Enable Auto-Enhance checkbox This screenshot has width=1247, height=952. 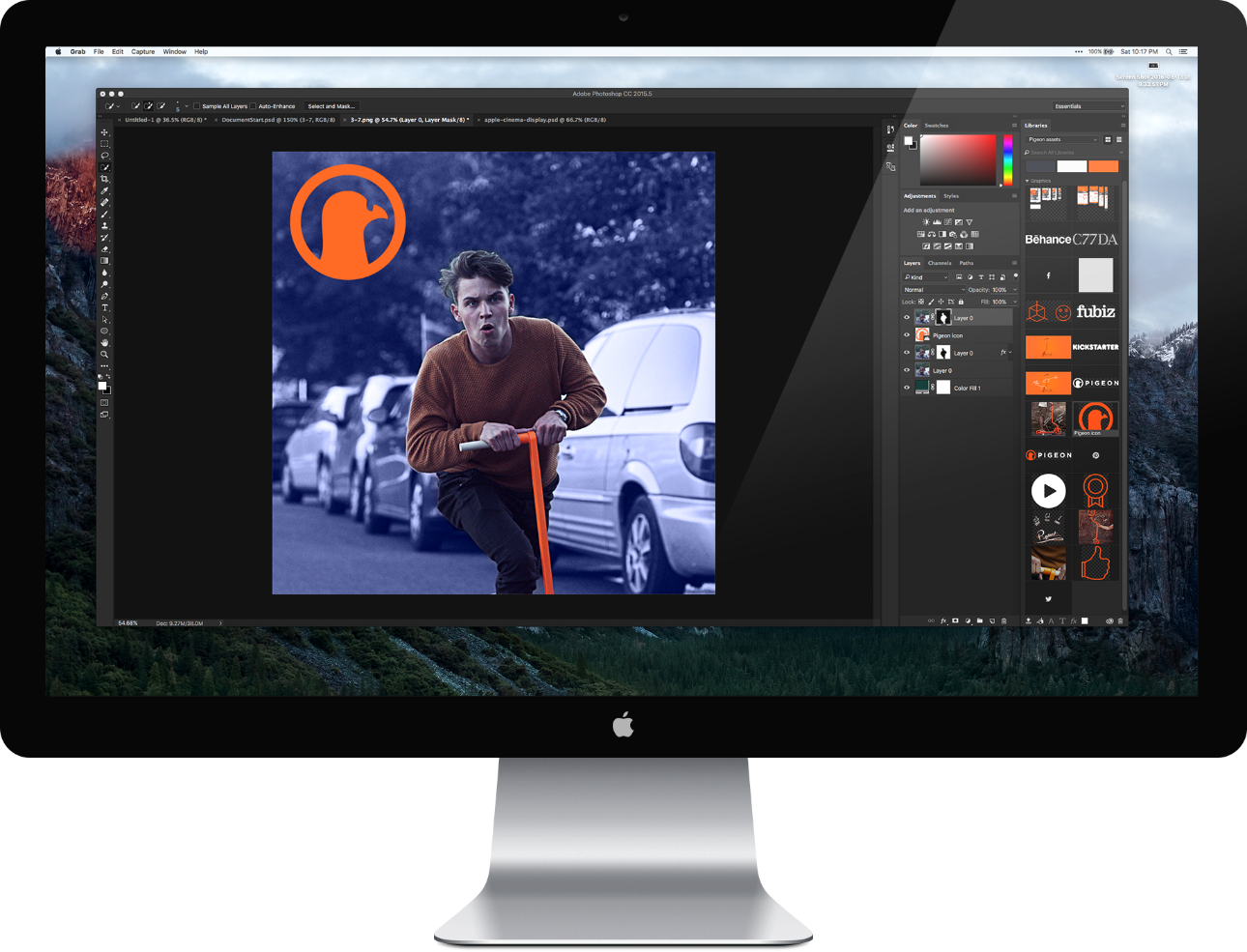coord(253,106)
